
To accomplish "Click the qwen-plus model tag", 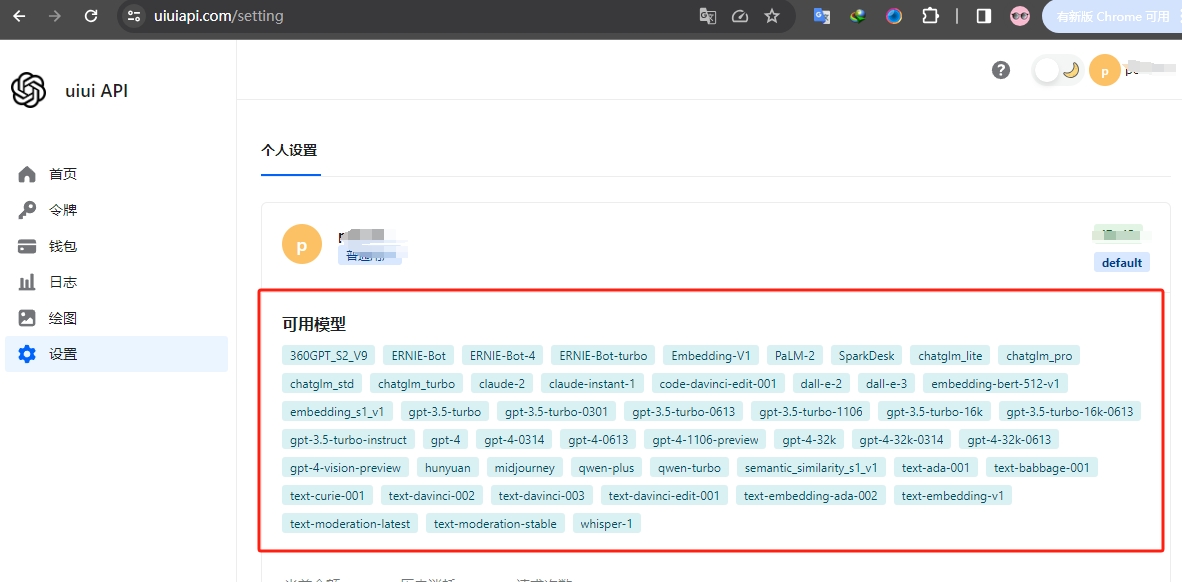I will [x=606, y=468].
